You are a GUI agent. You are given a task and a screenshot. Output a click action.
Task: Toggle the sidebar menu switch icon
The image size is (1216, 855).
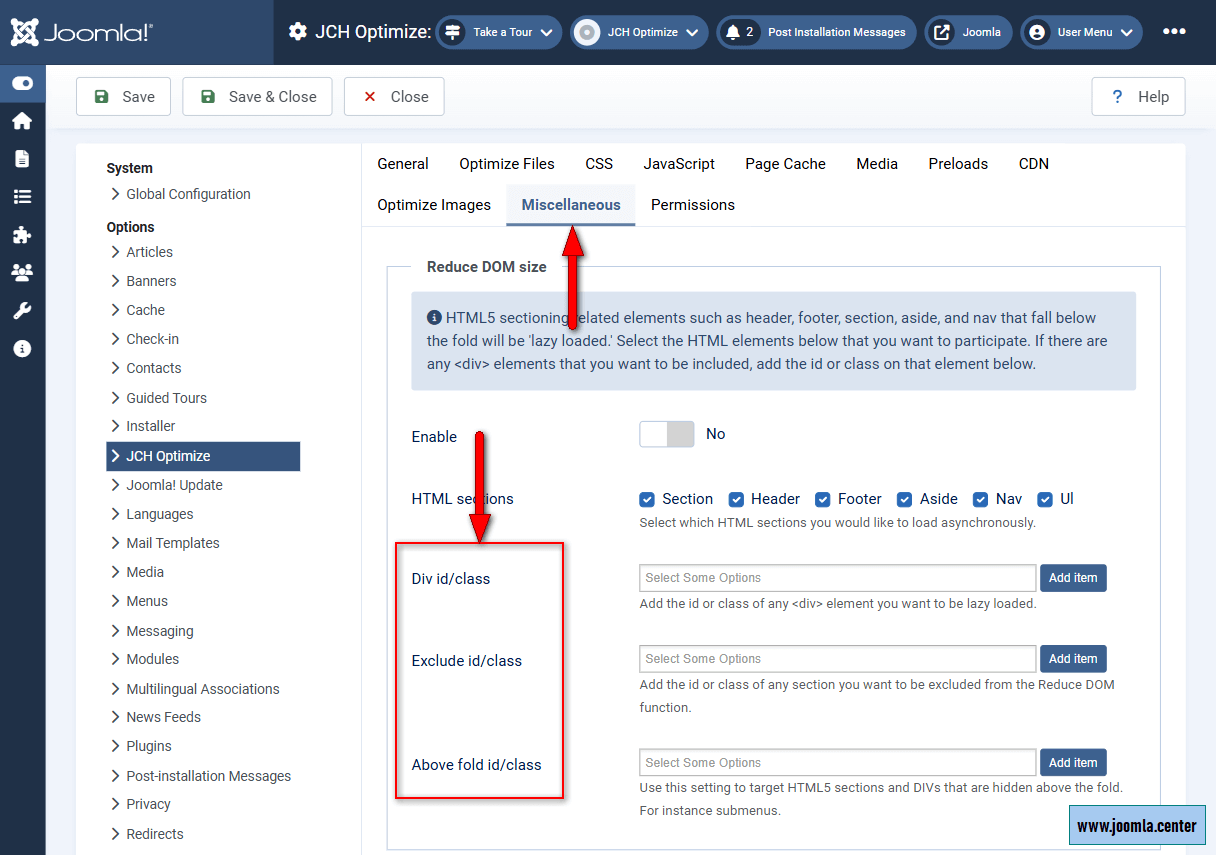[x=22, y=84]
